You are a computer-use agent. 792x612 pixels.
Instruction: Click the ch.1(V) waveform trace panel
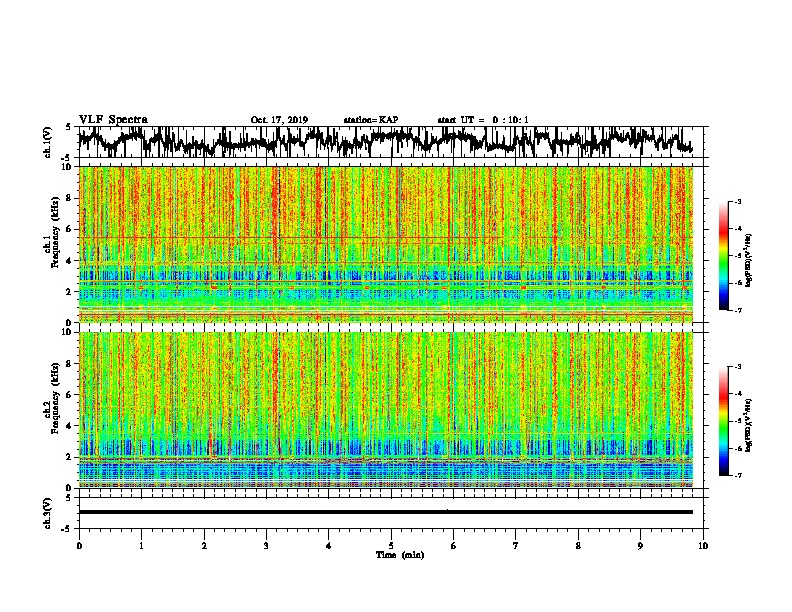point(391,142)
